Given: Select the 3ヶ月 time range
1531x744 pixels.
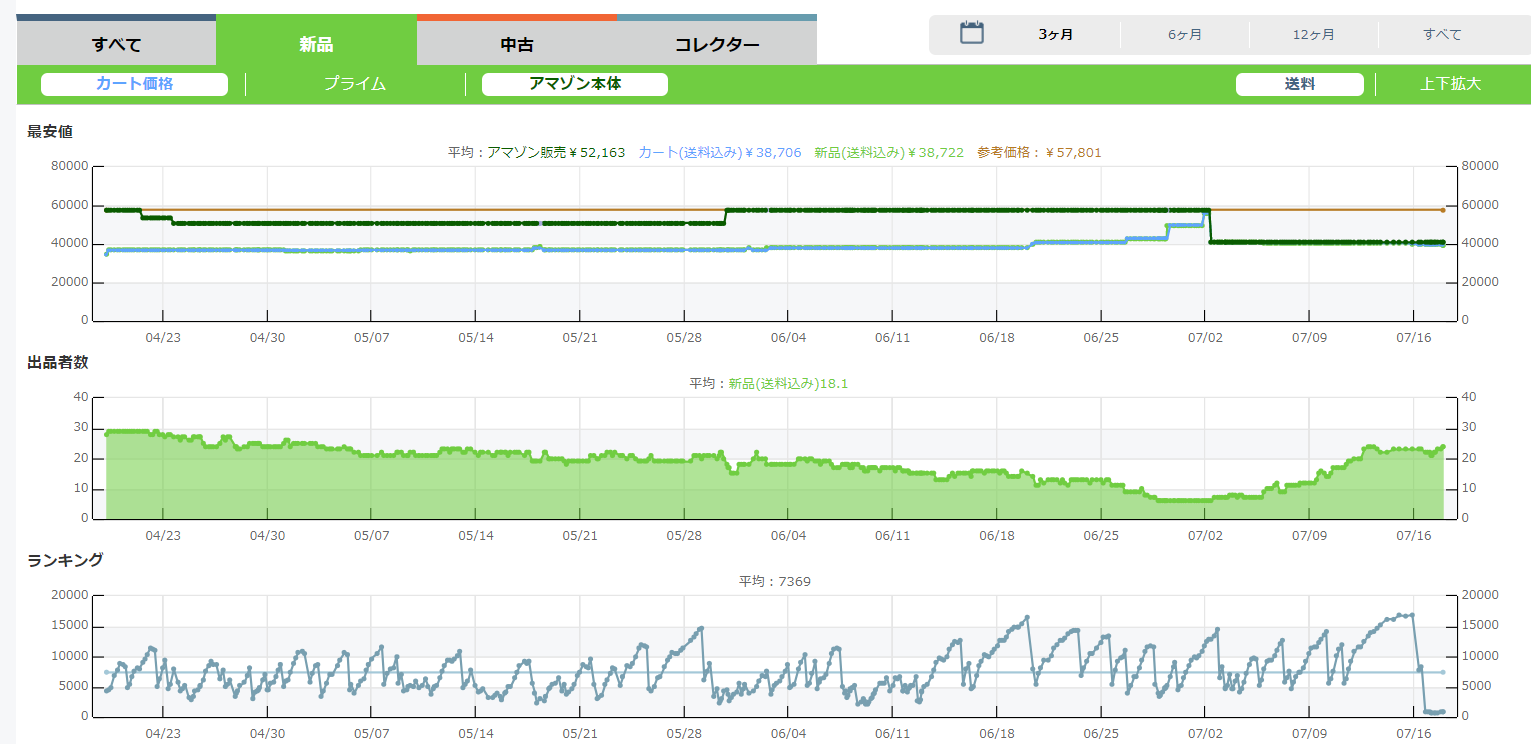Looking at the screenshot, I should (1055, 34).
